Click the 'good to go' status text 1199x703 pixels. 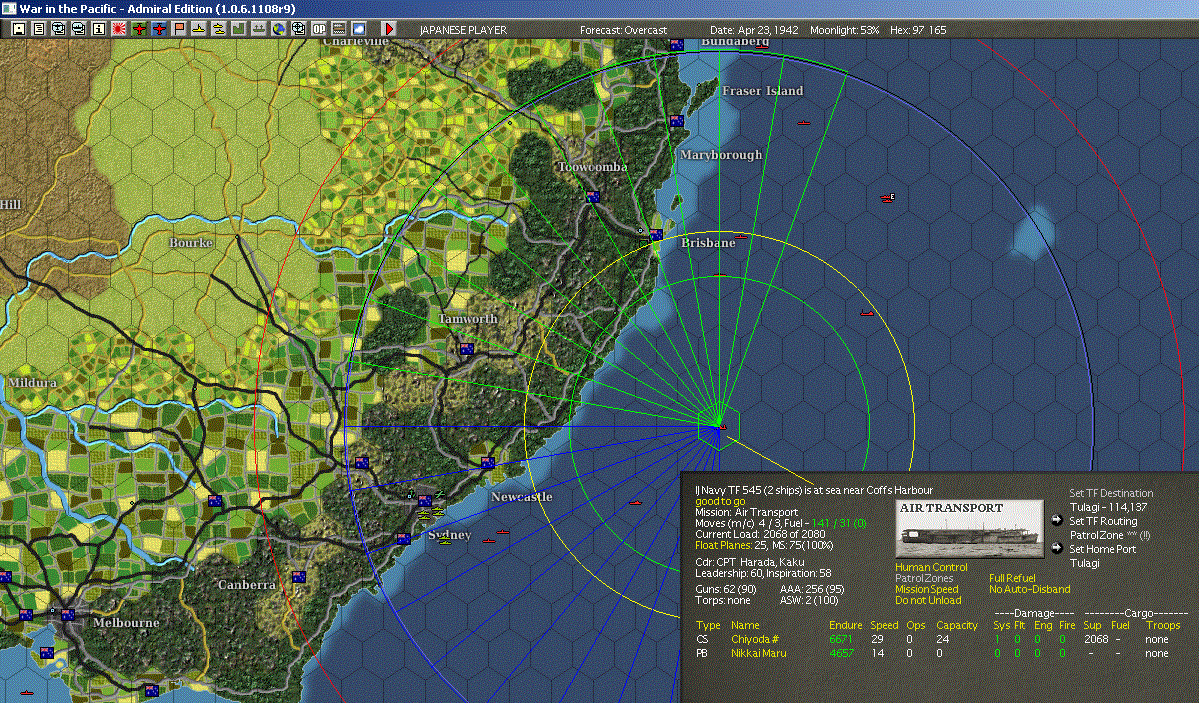[720, 502]
